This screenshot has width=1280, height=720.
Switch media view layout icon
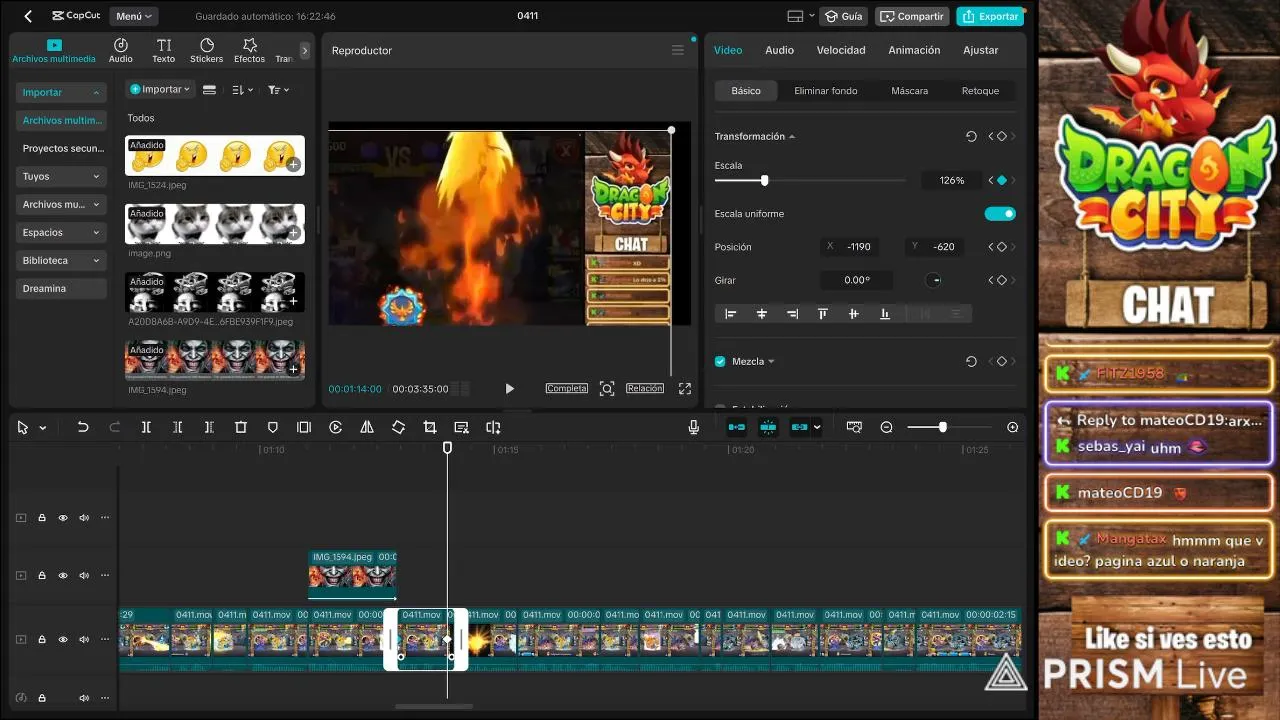point(209,89)
